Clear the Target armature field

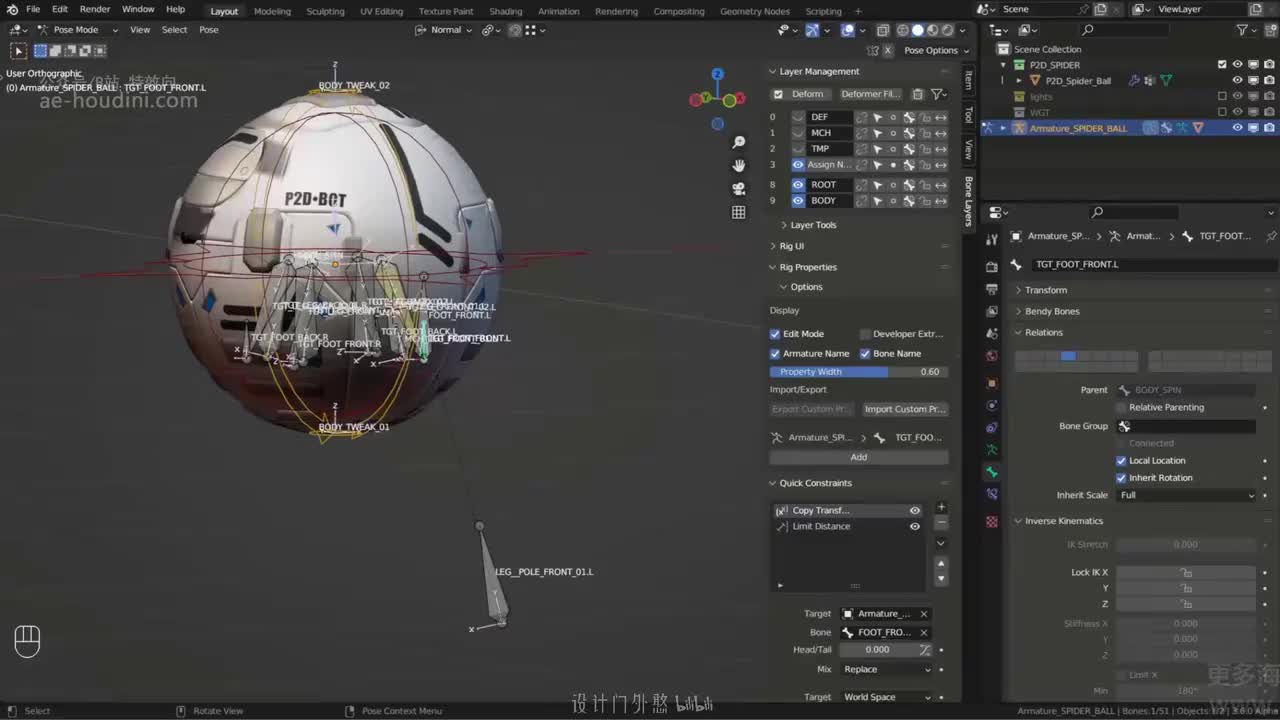(924, 614)
